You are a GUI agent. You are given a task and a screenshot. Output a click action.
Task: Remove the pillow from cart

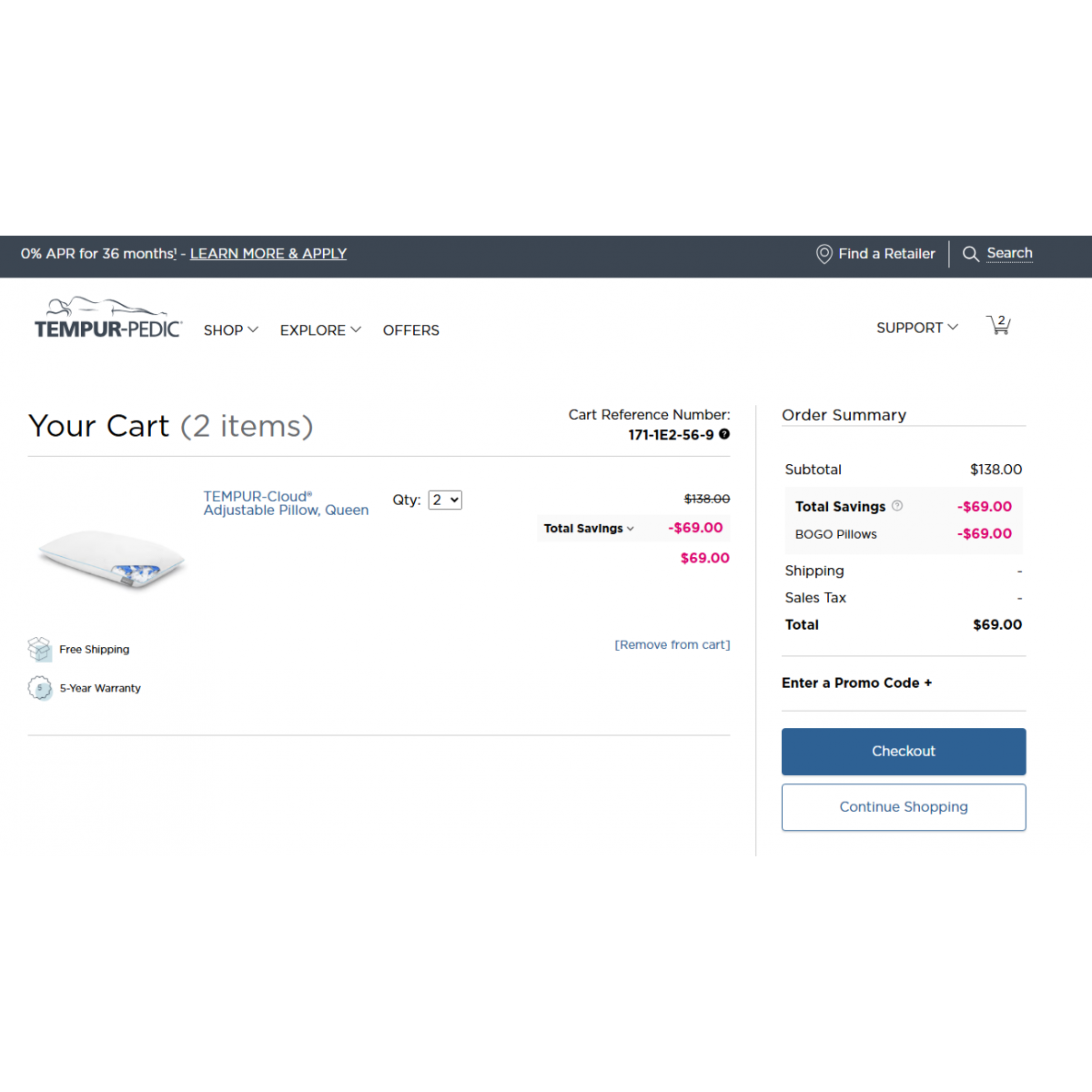tap(672, 645)
